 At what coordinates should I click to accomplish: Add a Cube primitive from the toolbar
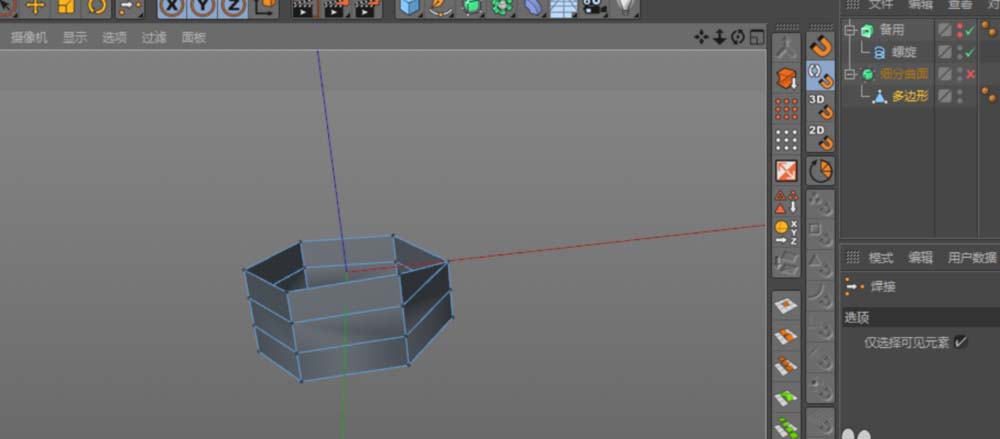(x=409, y=7)
